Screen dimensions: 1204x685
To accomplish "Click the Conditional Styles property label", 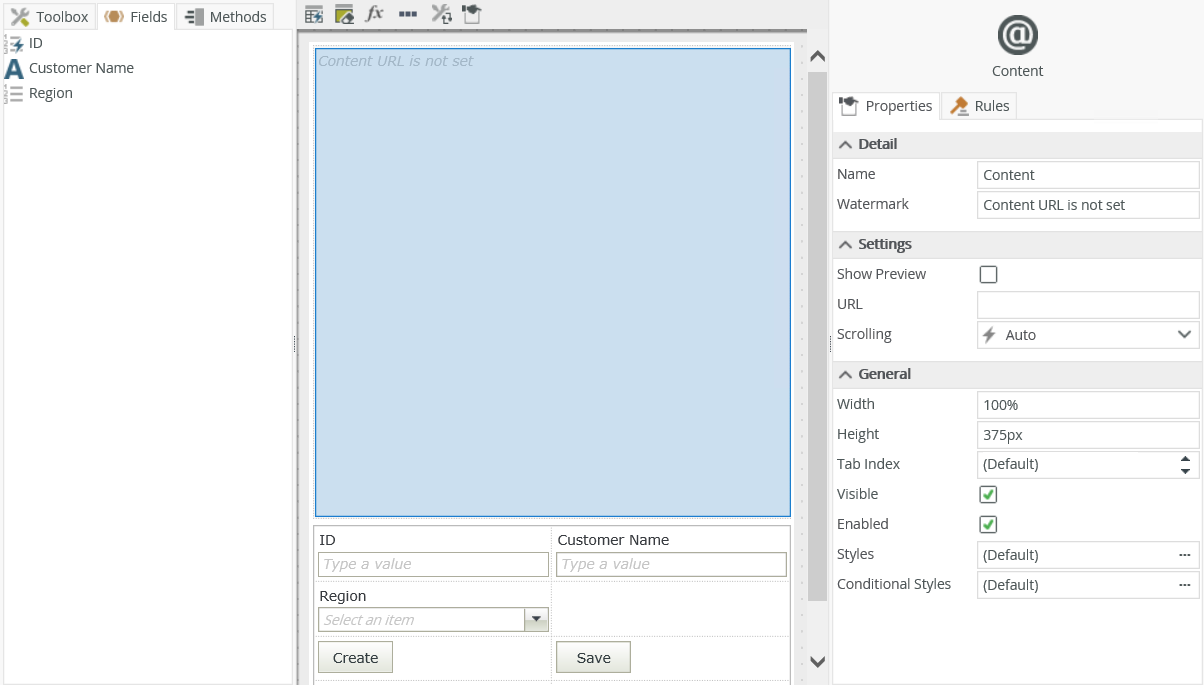I will [894, 584].
